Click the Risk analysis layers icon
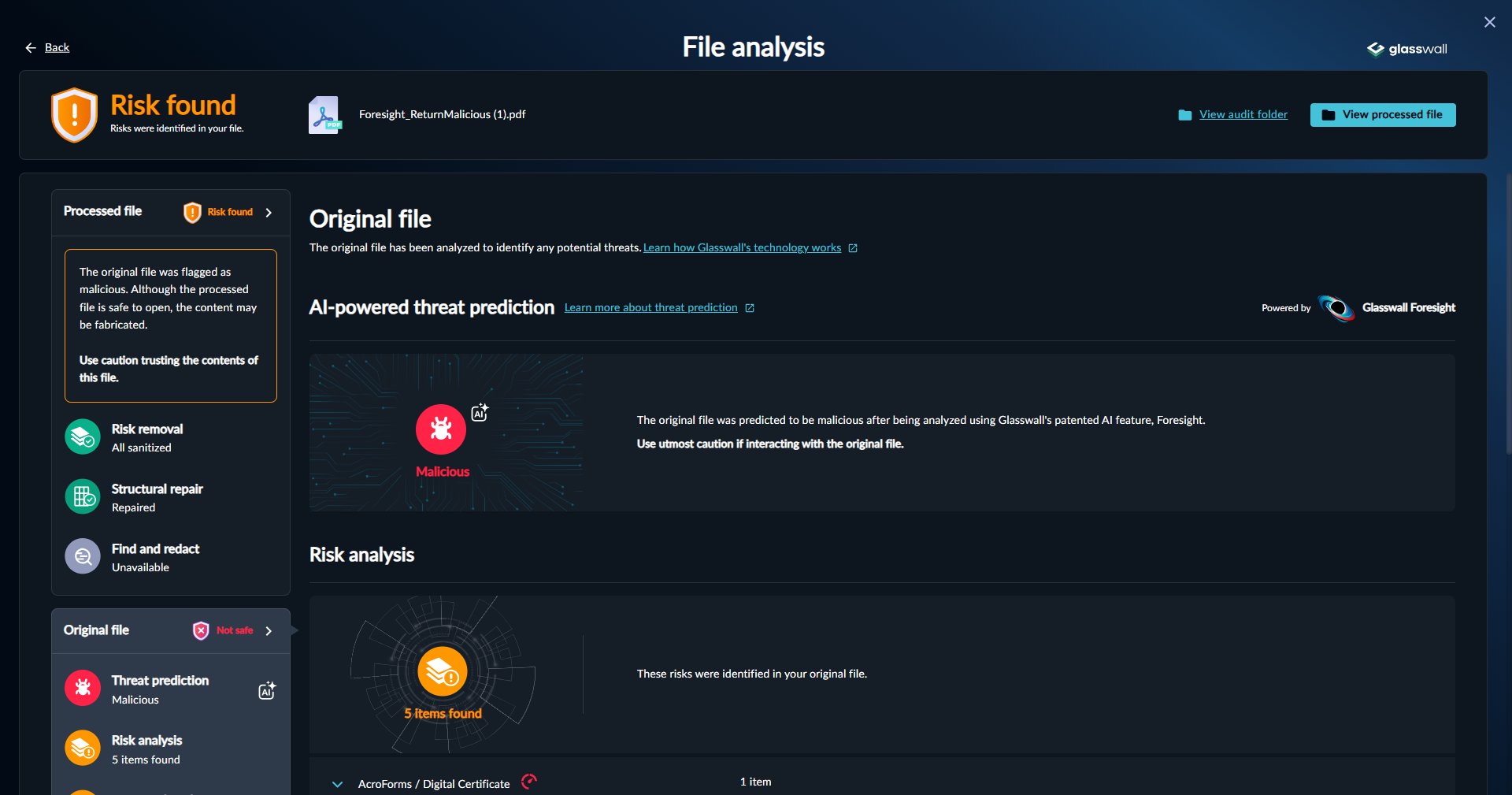The height and width of the screenshot is (795, 1512). point(82,748)
